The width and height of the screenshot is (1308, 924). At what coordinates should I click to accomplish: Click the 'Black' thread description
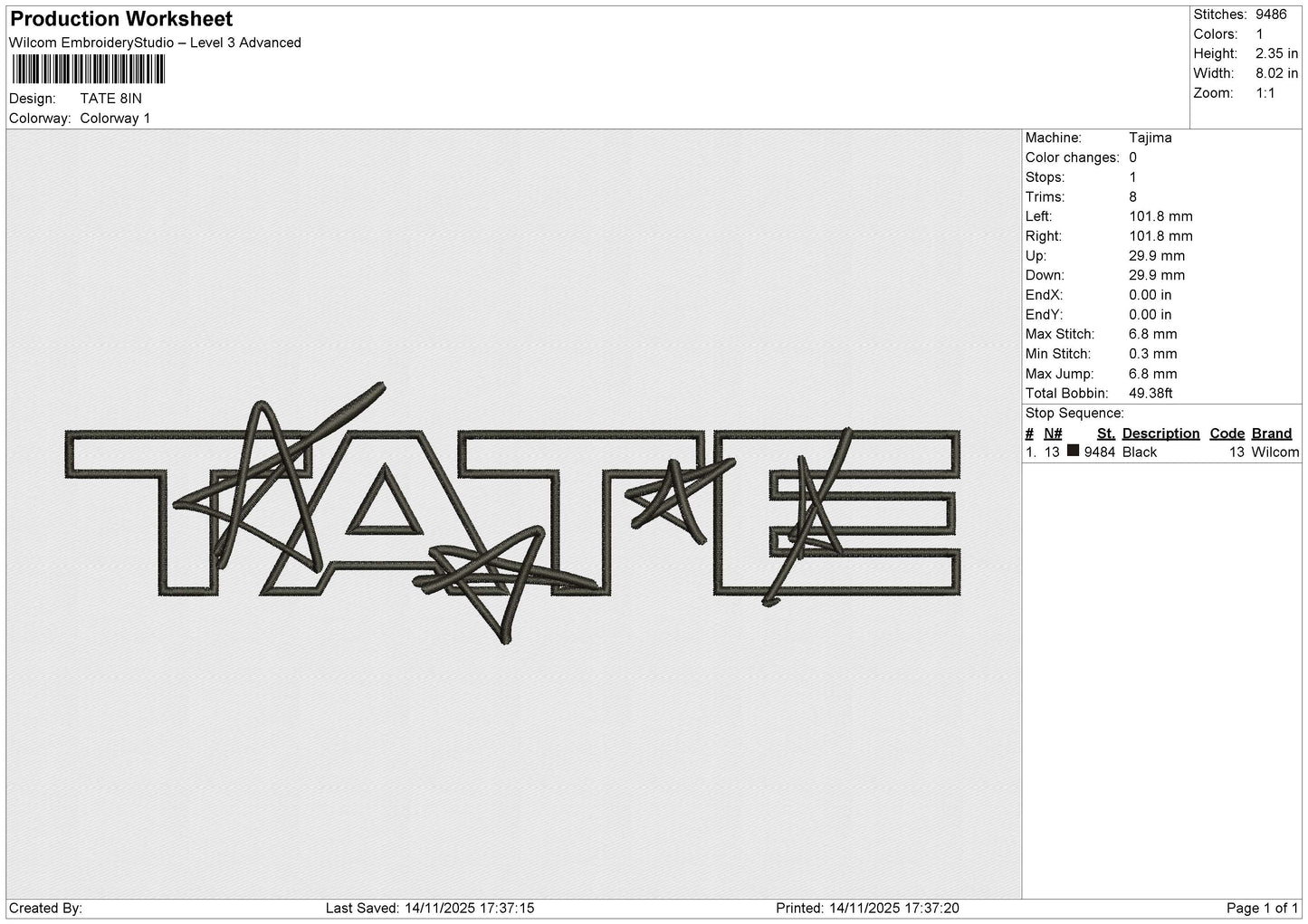coord(1140,452)
